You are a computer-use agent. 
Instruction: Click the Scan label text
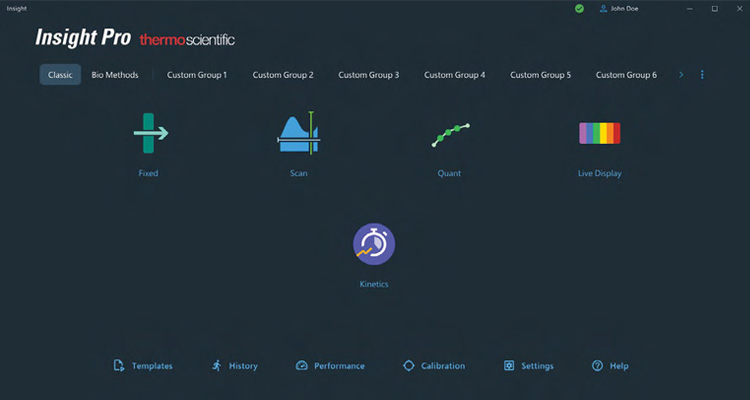(x=298, y=173)
